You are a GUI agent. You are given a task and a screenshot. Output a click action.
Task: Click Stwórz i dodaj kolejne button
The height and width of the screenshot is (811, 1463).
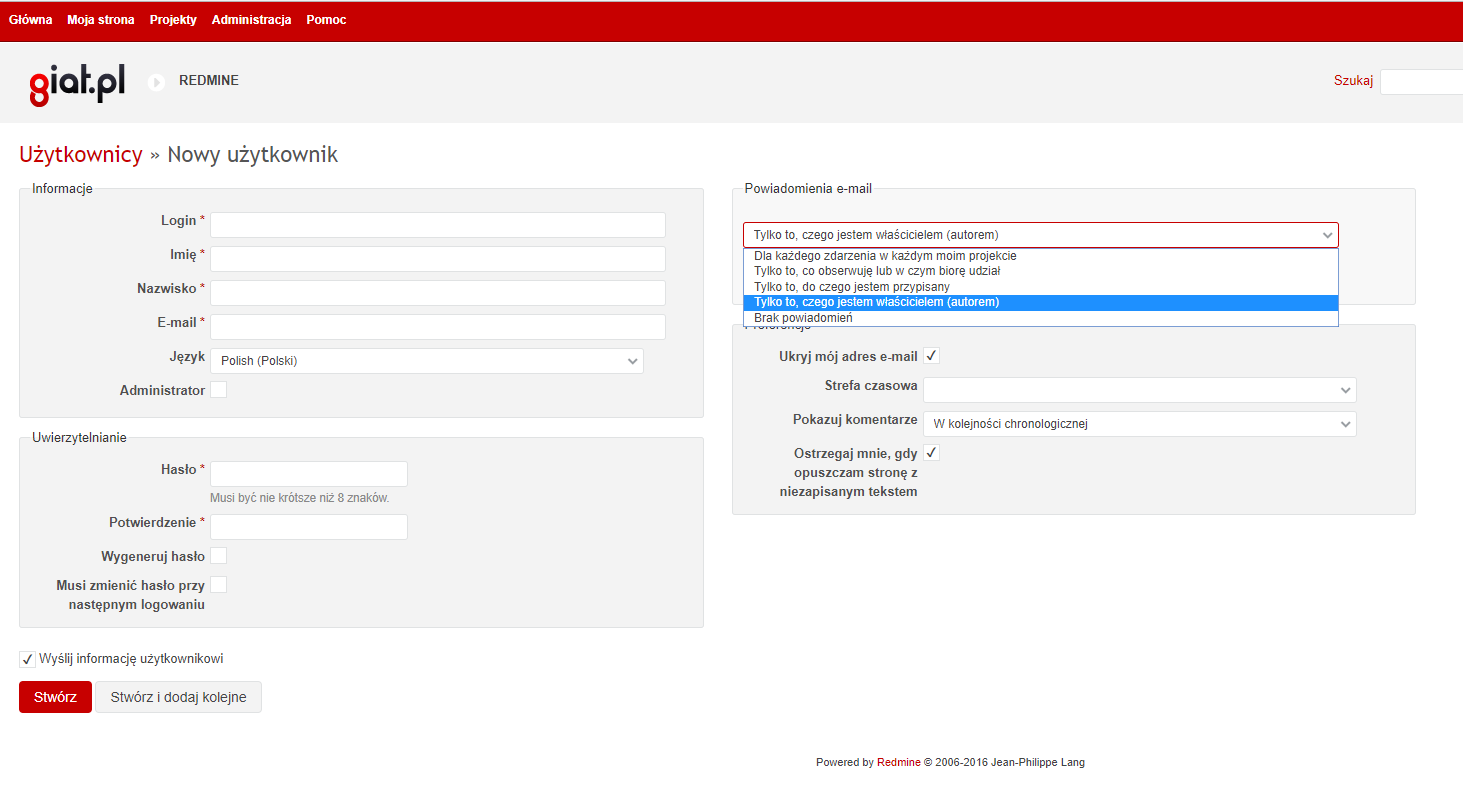tap(178, 697)
